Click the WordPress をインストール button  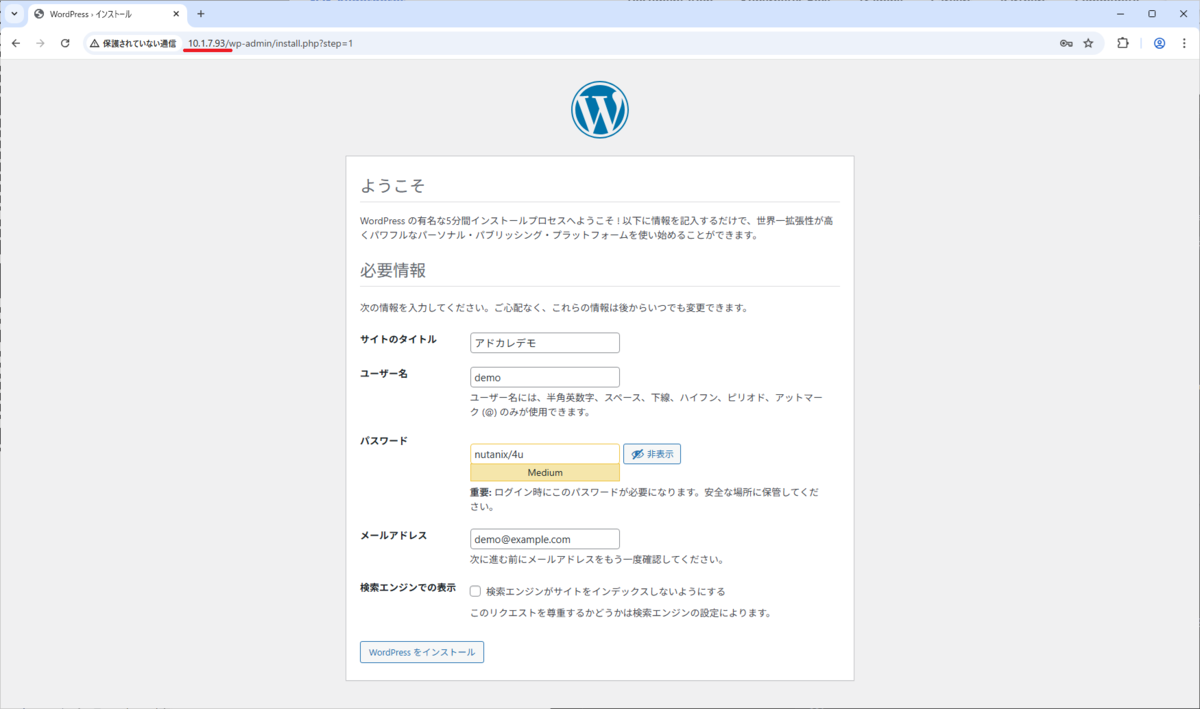[422, 652]
